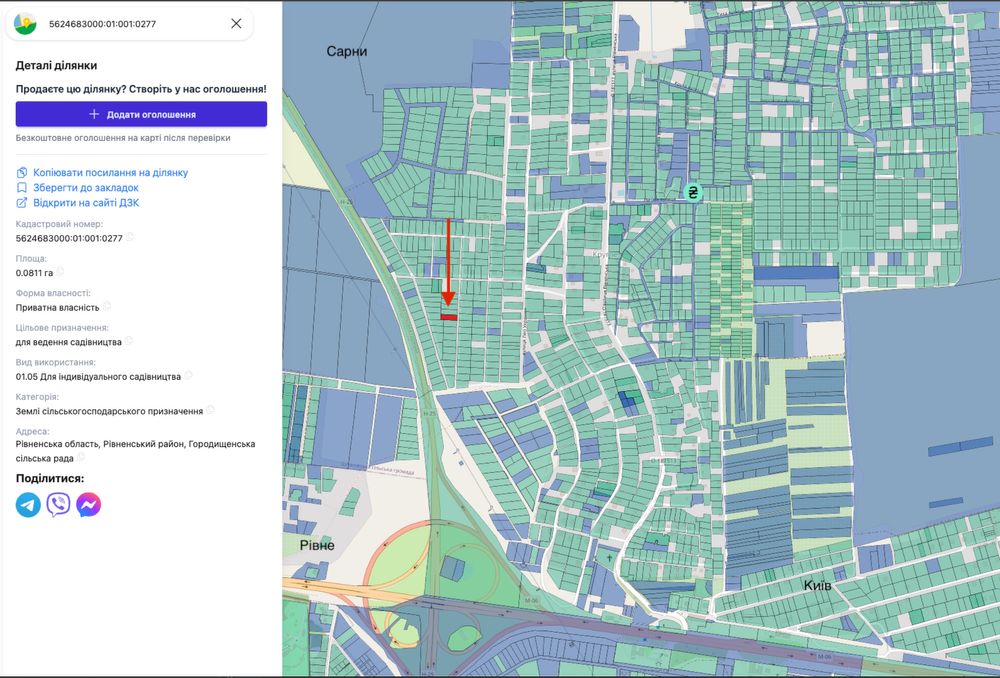The image size is (1000, 678).
Task: Copy the 01.05 Вид використання value
Action: coord(188,376)
